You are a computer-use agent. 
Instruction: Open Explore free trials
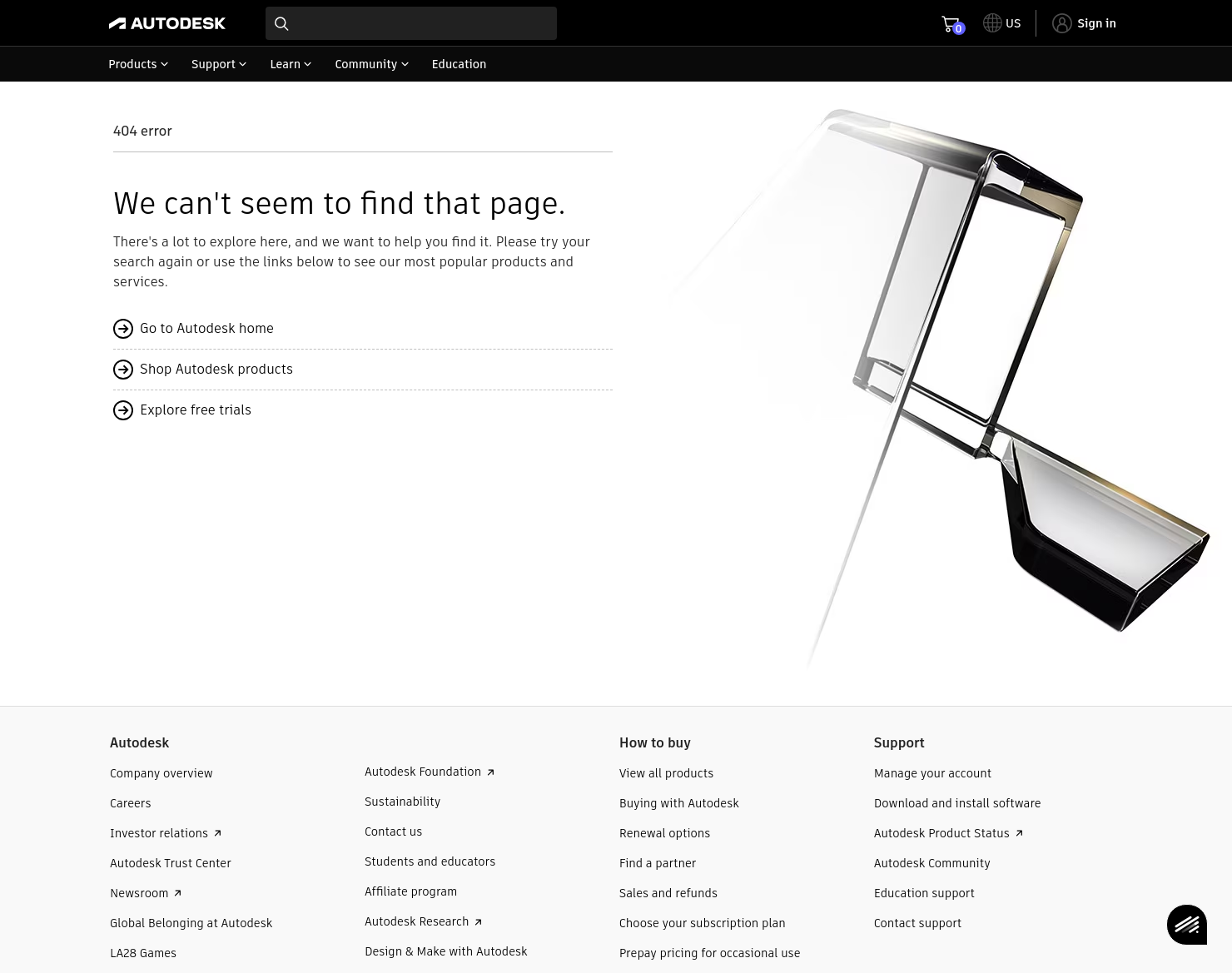click(196, 410)
